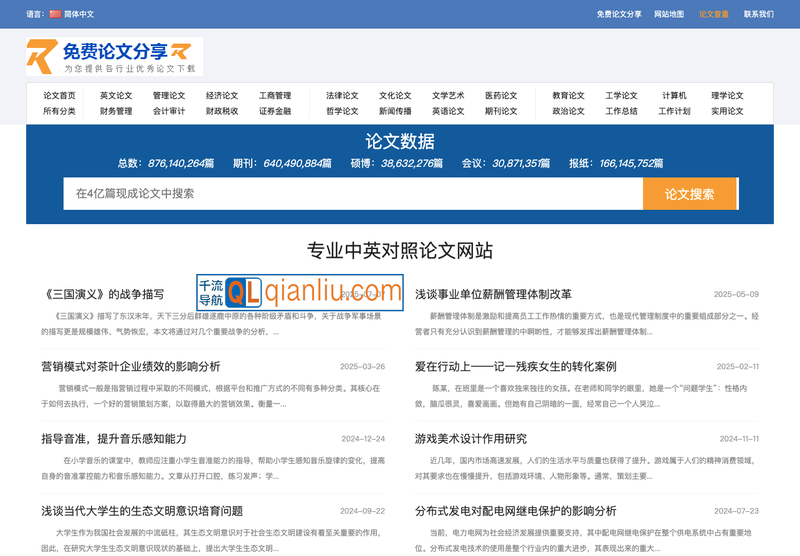The height and width of the screenshot is (556, 800).
Task: Click newspaper count 166,145,752篇
Action: click(632, 163)
